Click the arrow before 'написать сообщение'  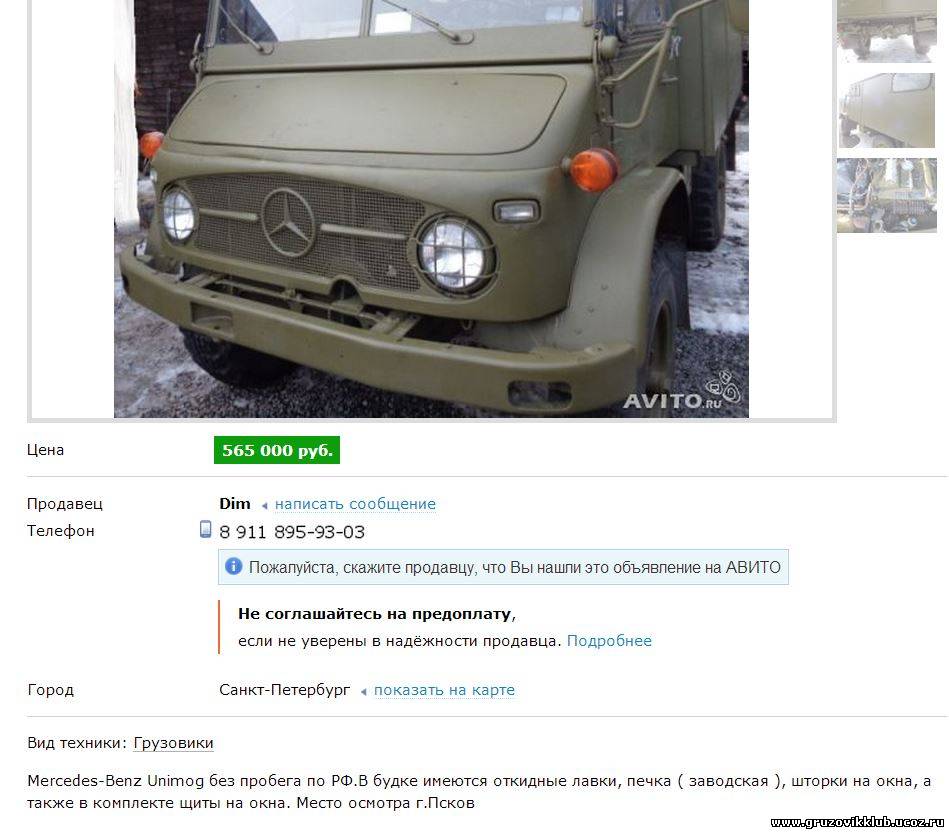pyautogui.click(x=264, y=505)
